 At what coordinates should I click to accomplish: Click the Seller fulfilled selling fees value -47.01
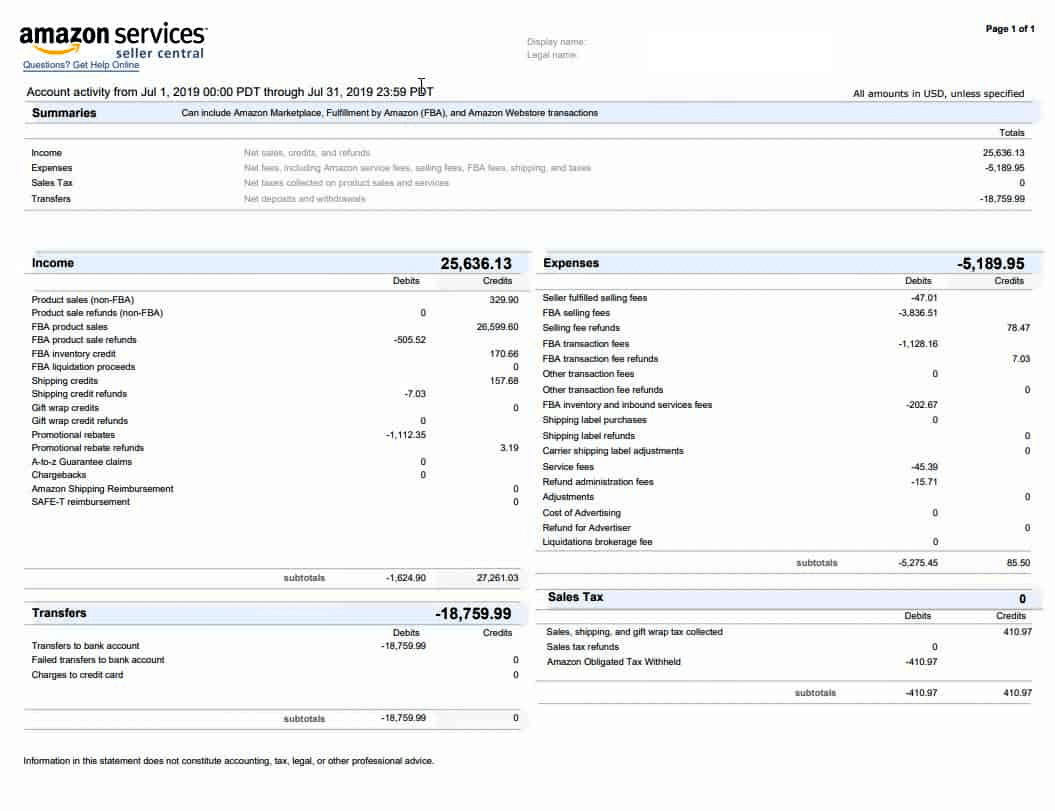tap(924, 297)
